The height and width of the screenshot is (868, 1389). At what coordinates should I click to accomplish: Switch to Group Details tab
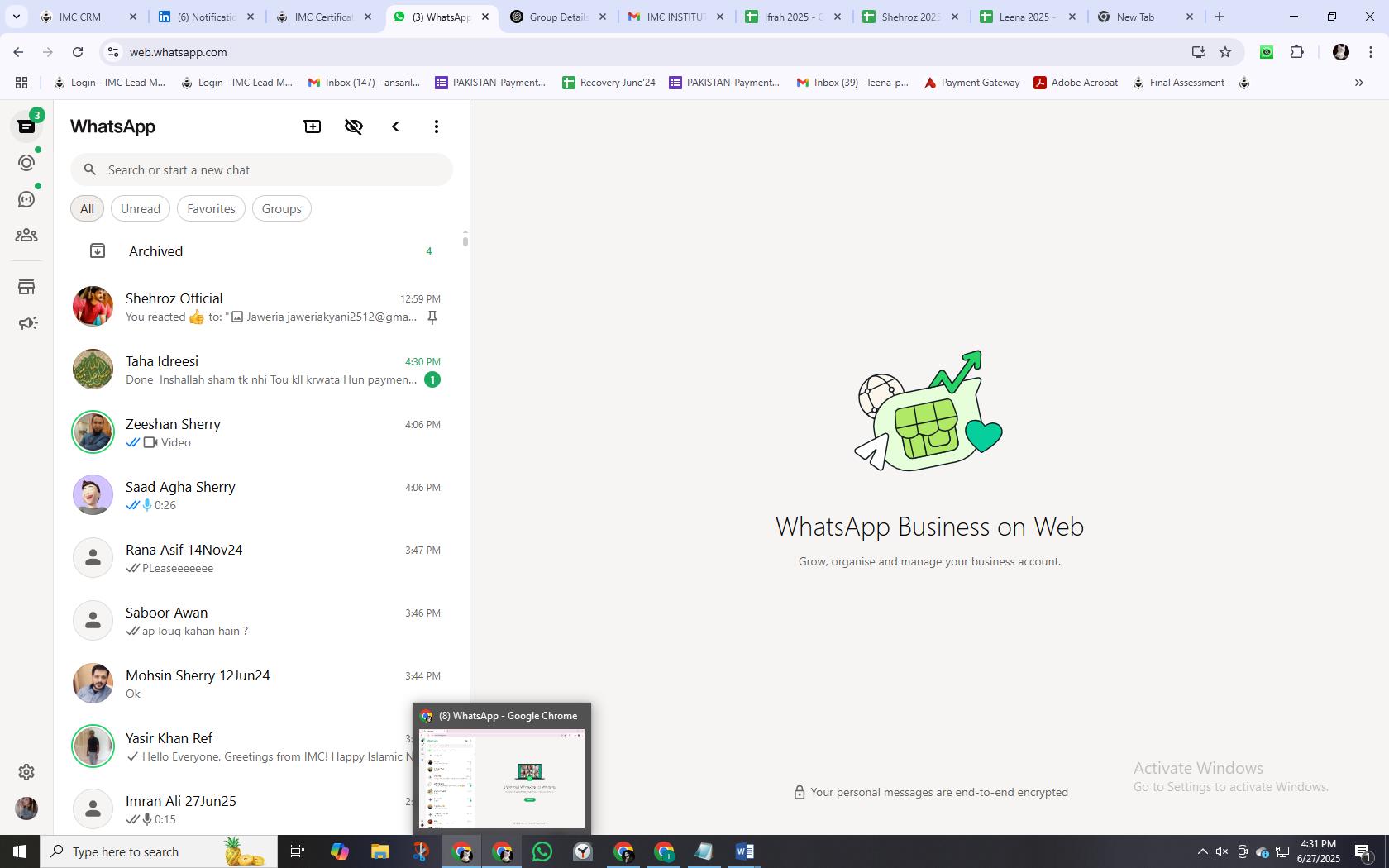(559, 17)
